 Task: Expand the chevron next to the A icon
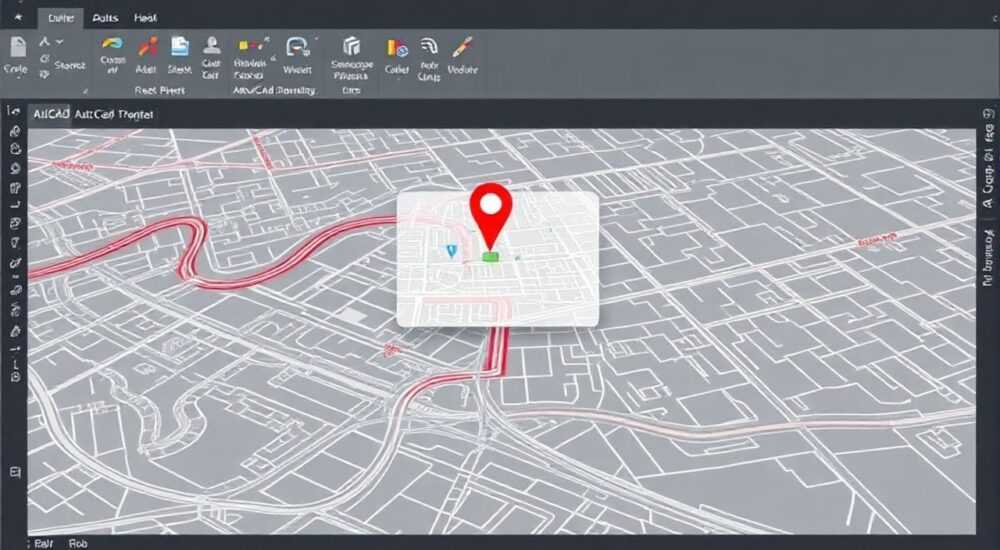coord(59,42)
